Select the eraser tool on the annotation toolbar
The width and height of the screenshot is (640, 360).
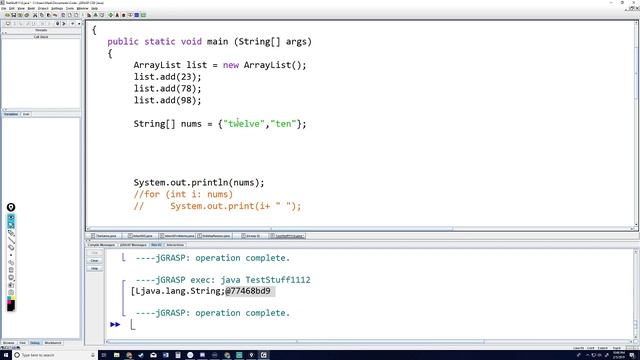(11, 248)
